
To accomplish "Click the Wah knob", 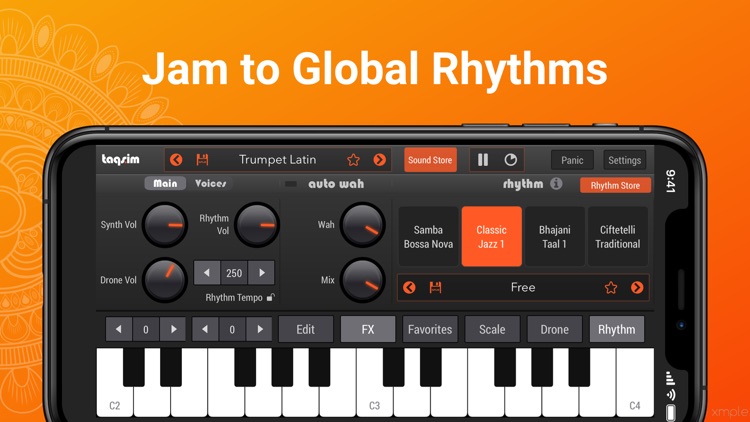I will pos(363,224).
